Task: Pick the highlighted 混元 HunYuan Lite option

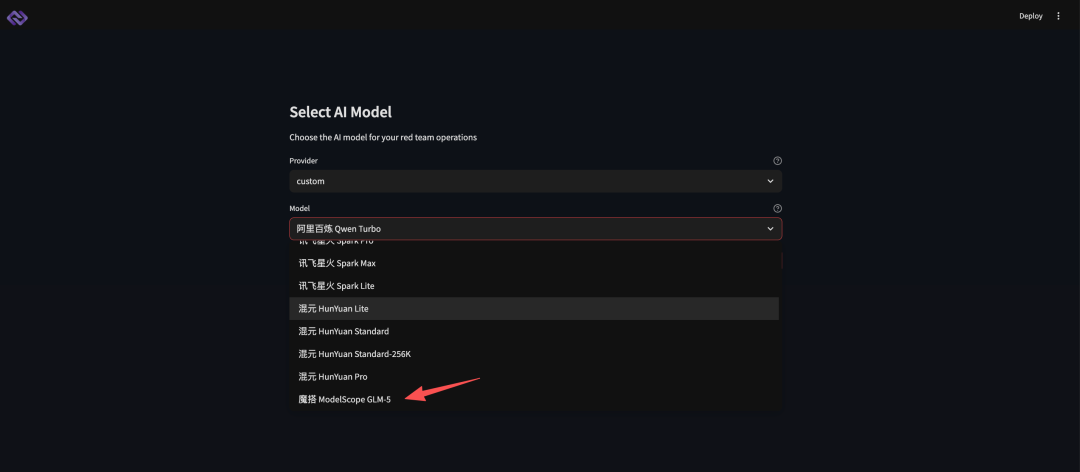Action: [x=334, y=308]
